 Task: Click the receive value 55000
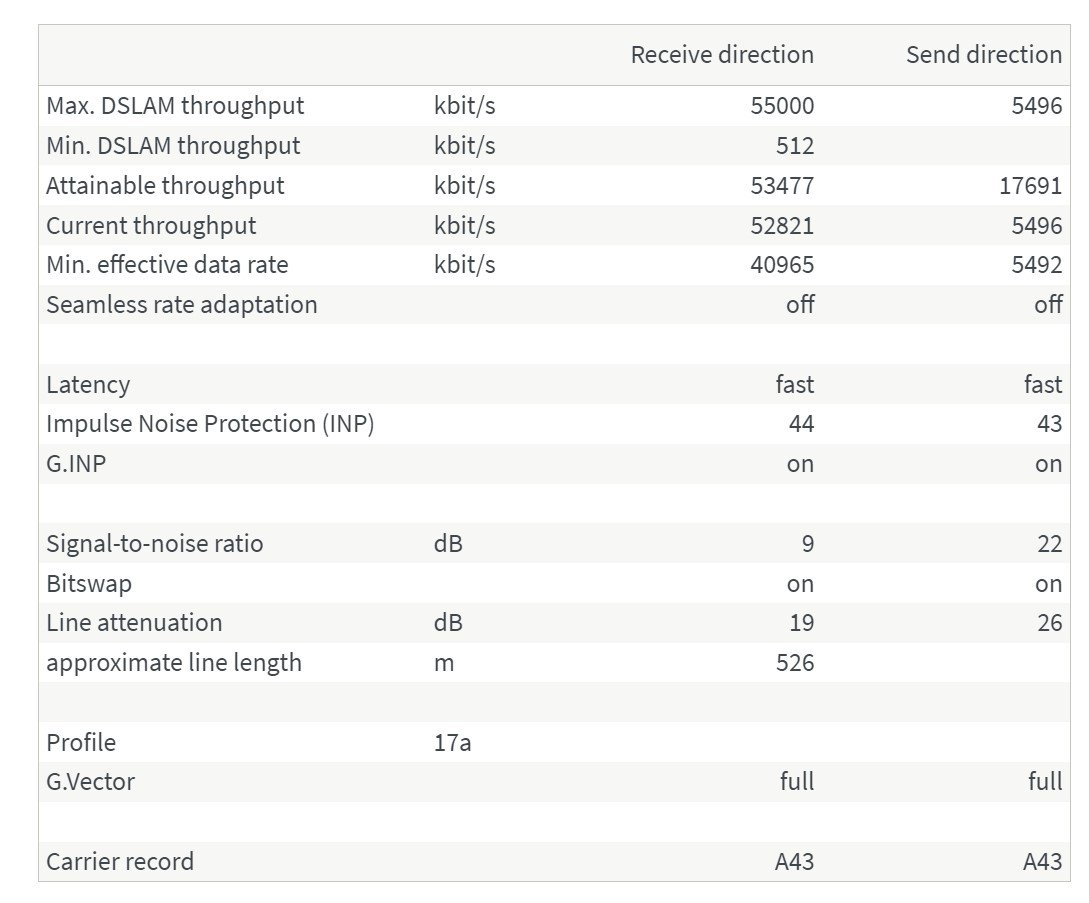click(782, 106)
